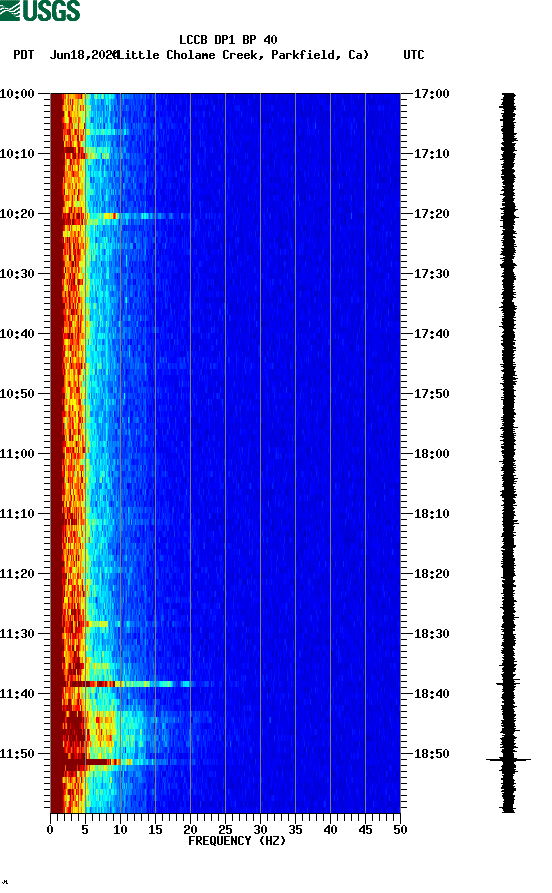Click the "11:40" PDT time label

tap(17, 694)
